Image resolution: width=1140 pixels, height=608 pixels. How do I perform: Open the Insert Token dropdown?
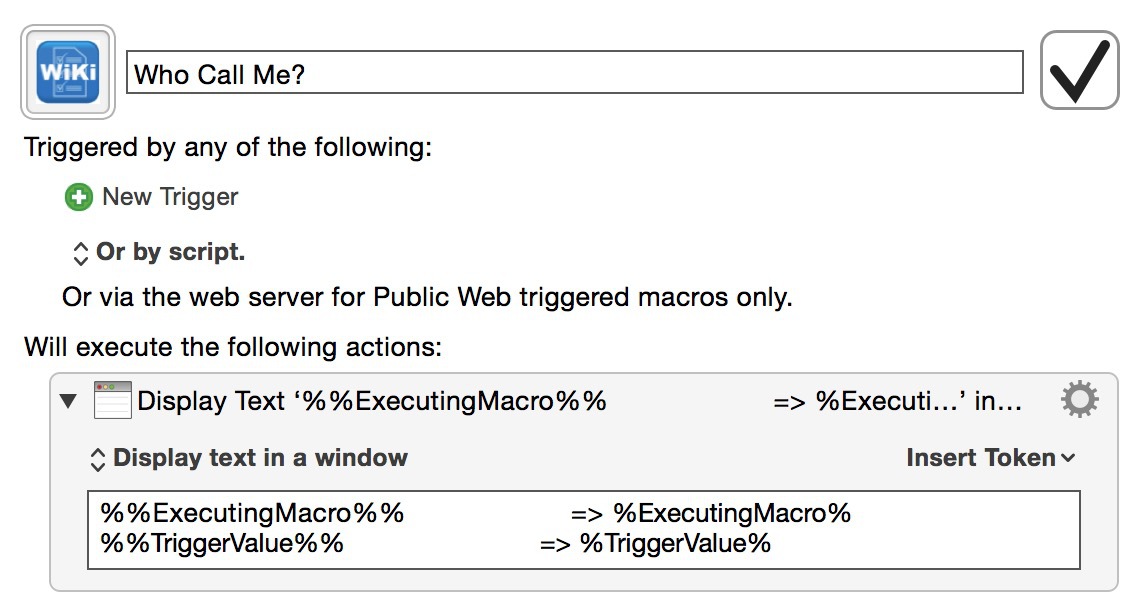(990, 458)
